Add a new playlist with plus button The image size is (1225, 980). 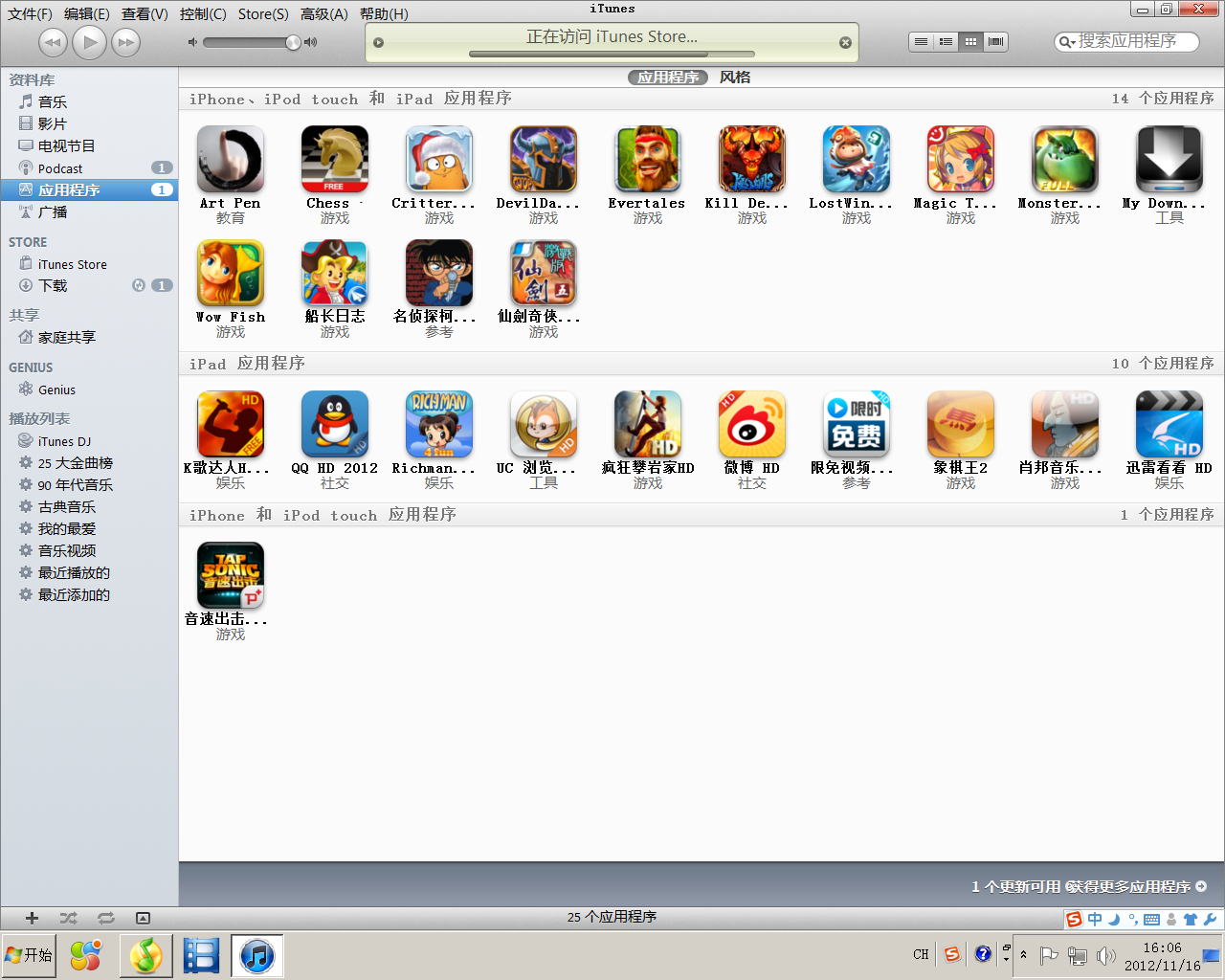pos(32,918)
